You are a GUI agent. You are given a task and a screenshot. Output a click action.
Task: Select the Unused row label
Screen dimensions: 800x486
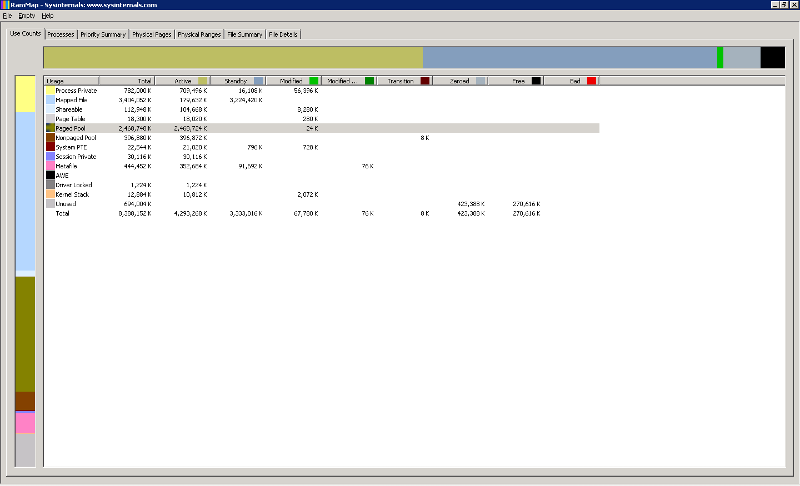tap(66, 204)
